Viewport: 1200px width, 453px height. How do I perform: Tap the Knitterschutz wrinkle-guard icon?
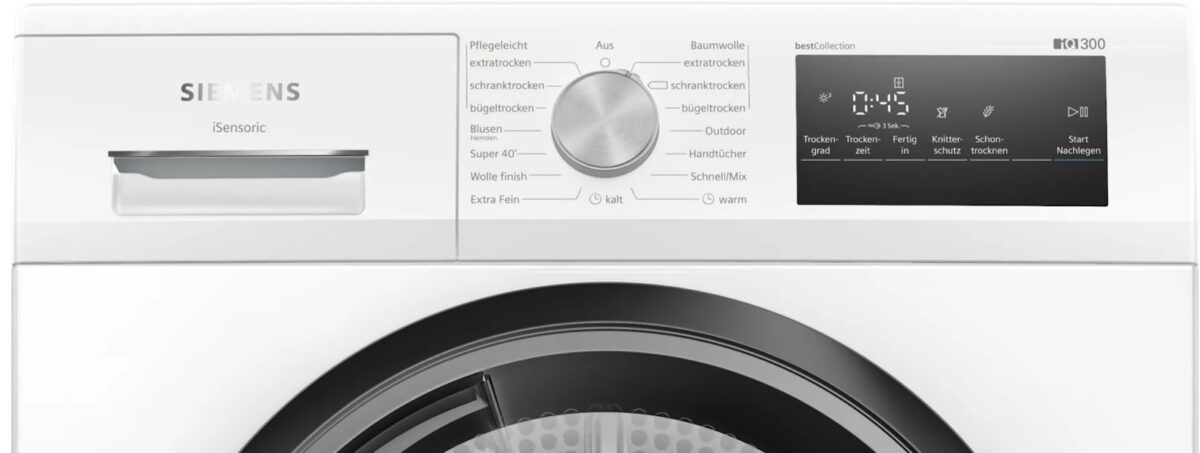(x=943, y=113)
